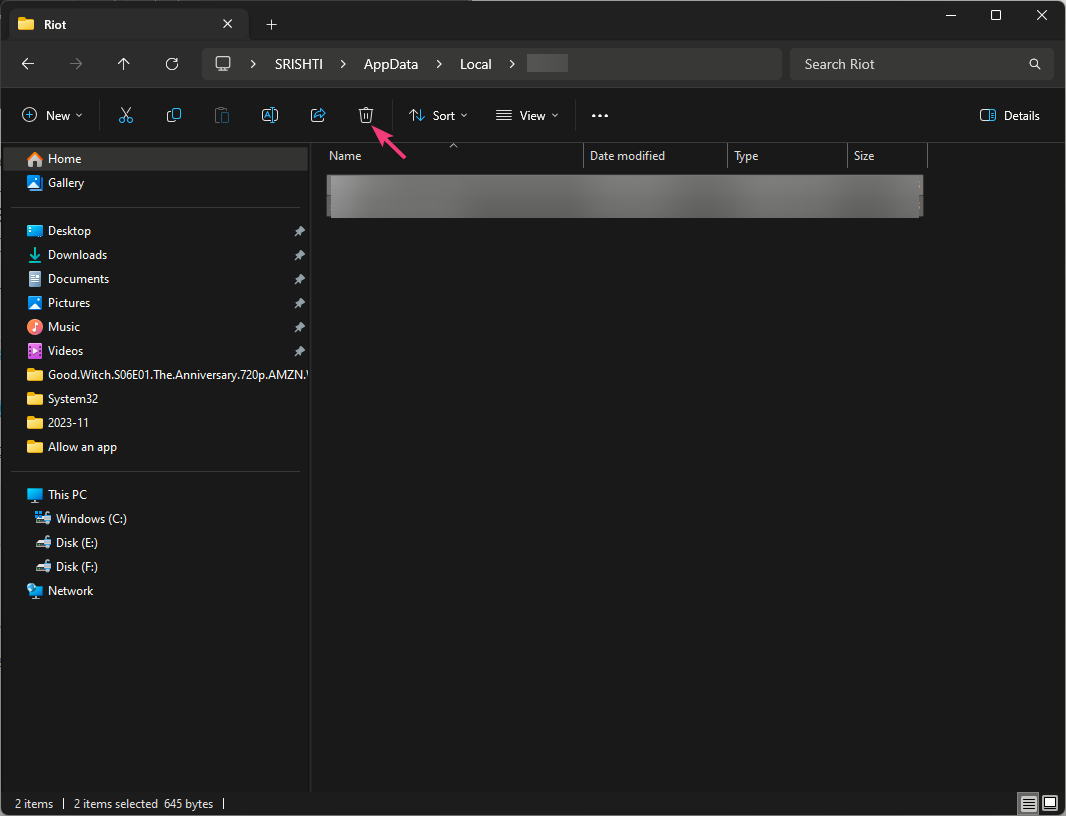This screenshot has width=1066, height=816.
Task: Go up one folder level arrow
Action: coord(124,64)
